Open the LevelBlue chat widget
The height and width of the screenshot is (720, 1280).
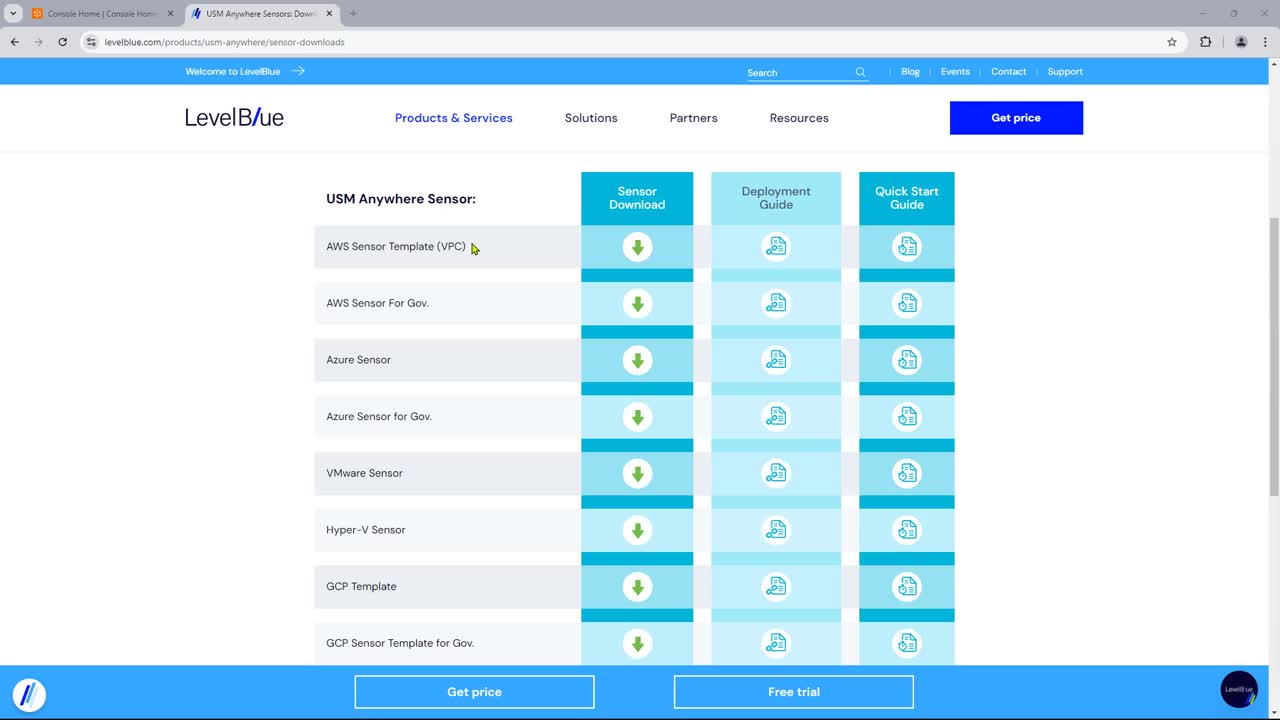click(x=1239, y=689)
